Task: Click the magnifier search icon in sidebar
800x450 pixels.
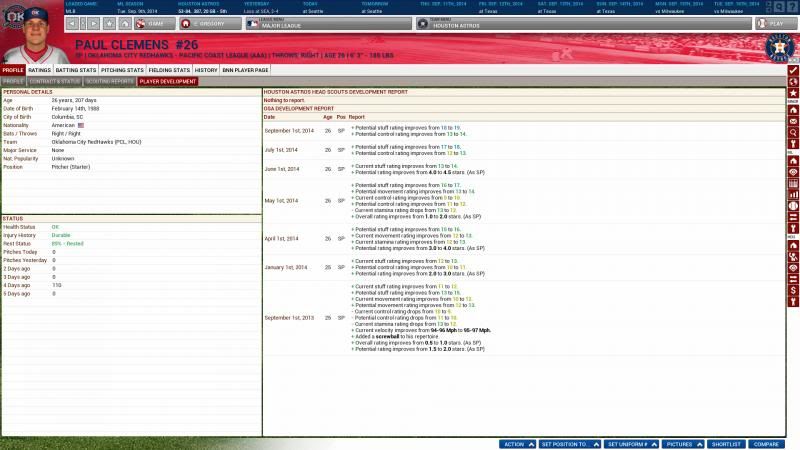Action: (x=793, y=133)
